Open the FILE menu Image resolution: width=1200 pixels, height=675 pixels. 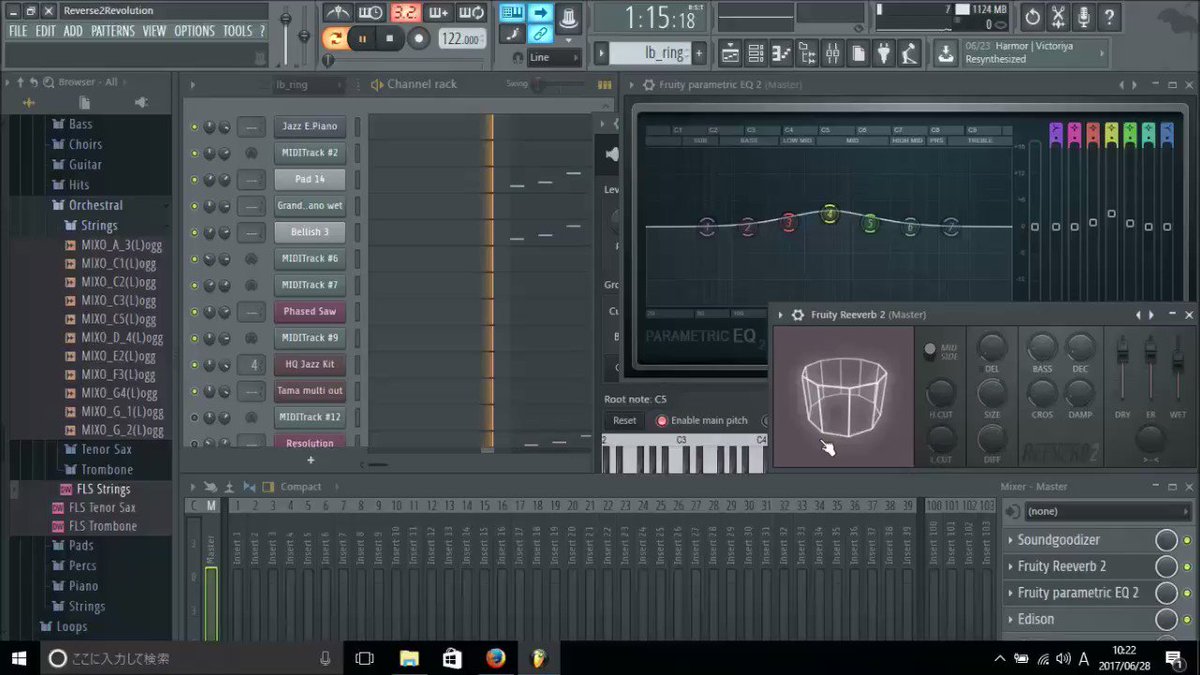click(x=18, y=31)
